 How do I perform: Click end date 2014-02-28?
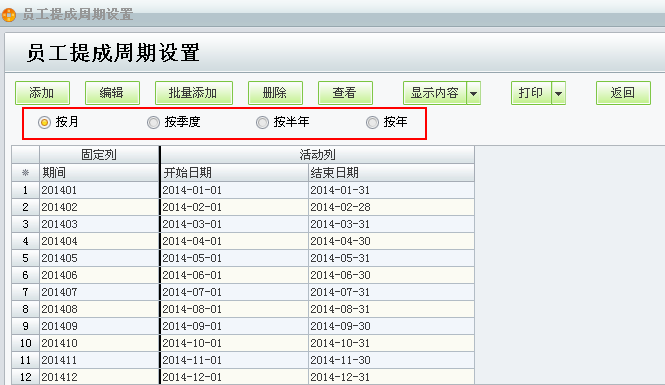tap(391, 207)
